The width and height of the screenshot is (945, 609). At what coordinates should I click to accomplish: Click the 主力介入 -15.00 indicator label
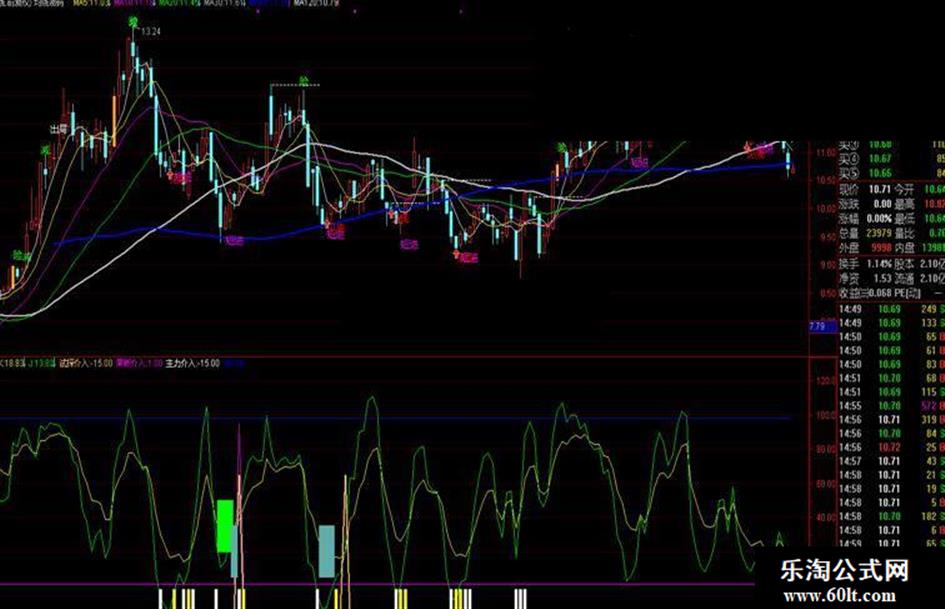[x=192, y=364]
